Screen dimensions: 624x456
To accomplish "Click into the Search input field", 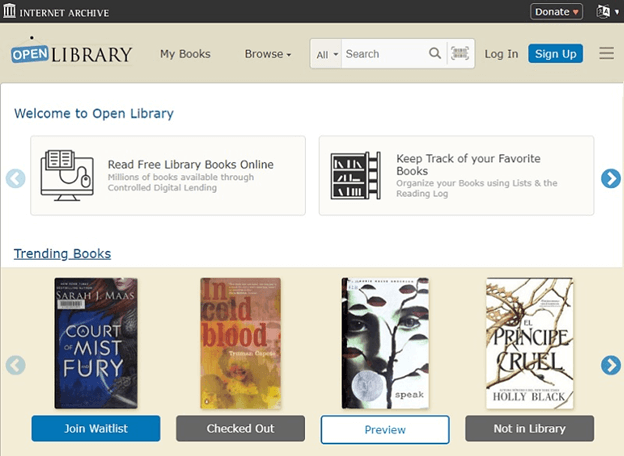I will pos(384,54).
